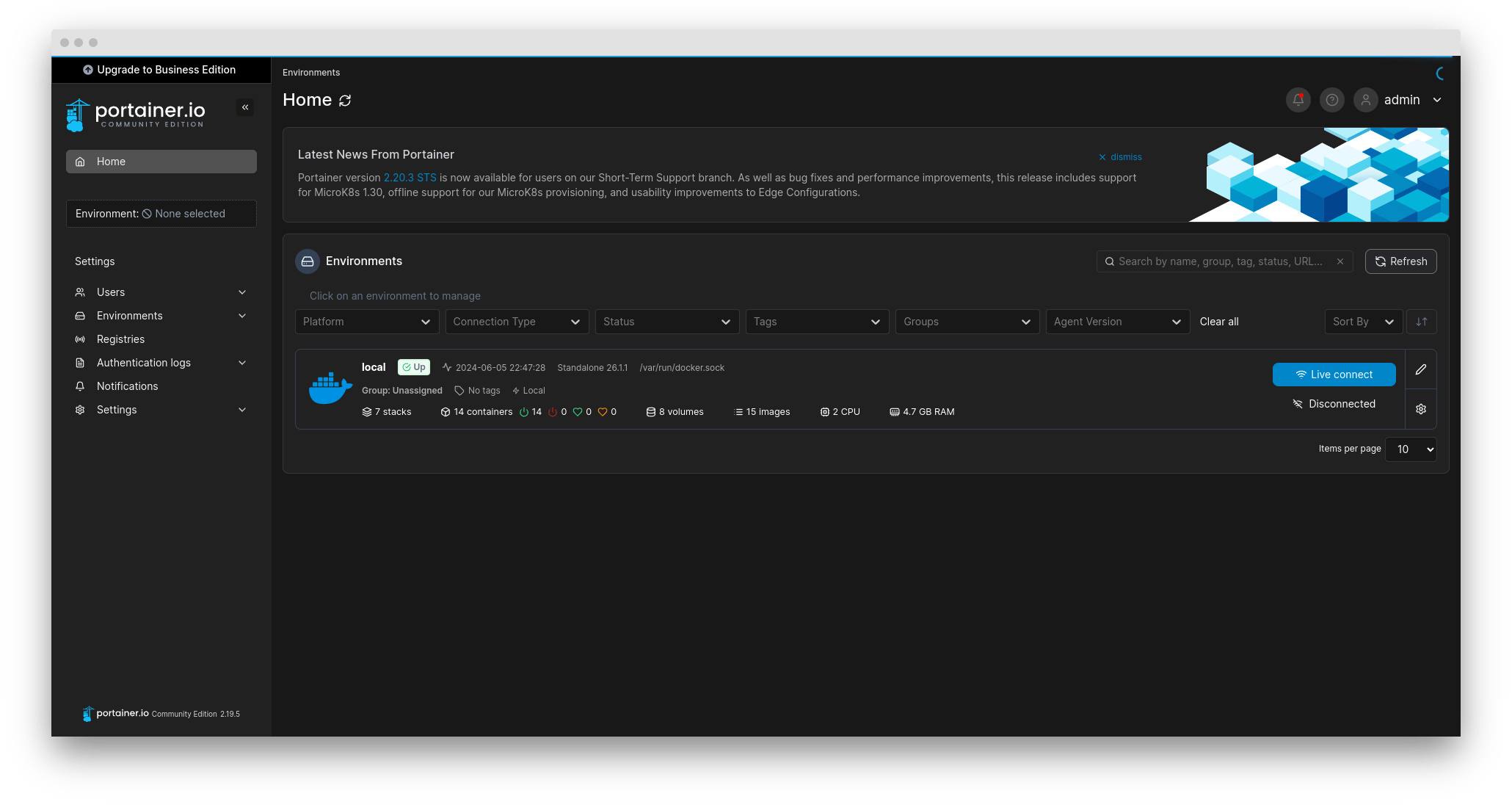
Task: Click the dismiss link on latest news
Action: [1118, 157]
